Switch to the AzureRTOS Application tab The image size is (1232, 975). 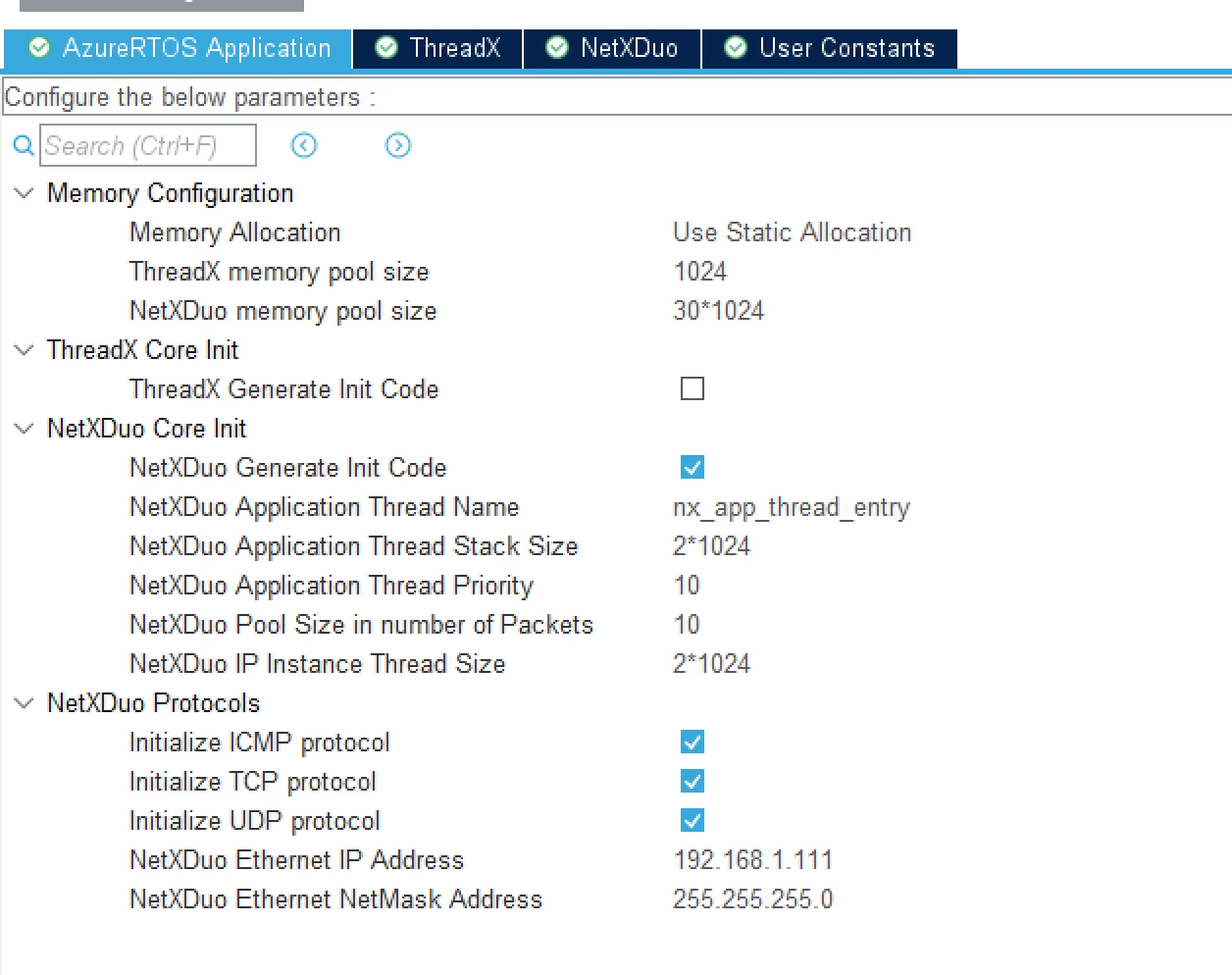click(178, 48)
